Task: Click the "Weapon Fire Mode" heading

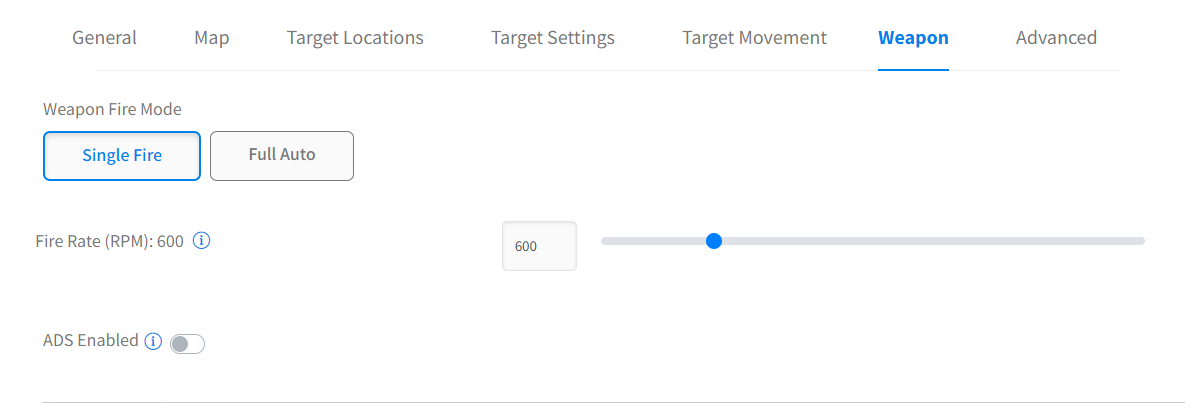Action: [x=112, y=109]
